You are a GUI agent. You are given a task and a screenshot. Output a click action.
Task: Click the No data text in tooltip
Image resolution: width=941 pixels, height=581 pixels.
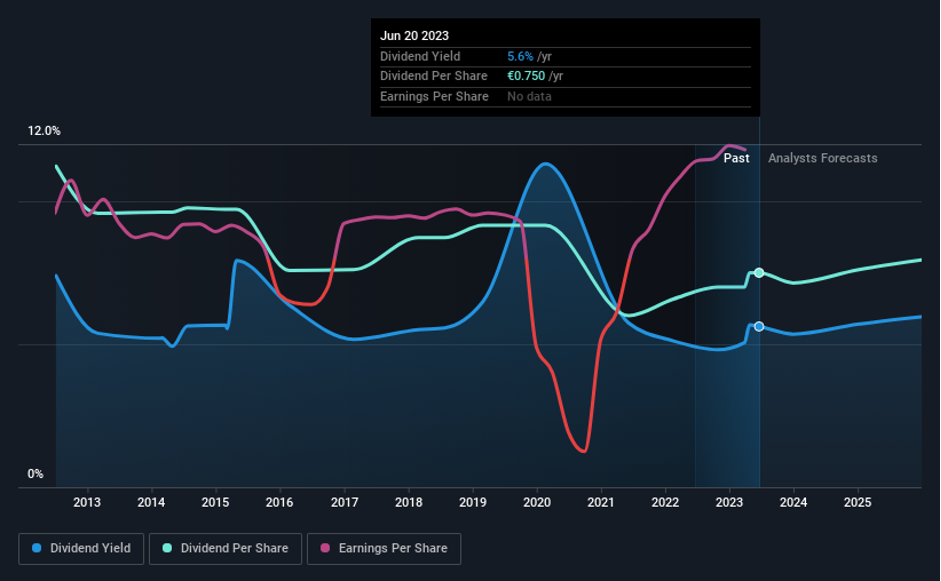pyautogui.click(x=529, y=96)
